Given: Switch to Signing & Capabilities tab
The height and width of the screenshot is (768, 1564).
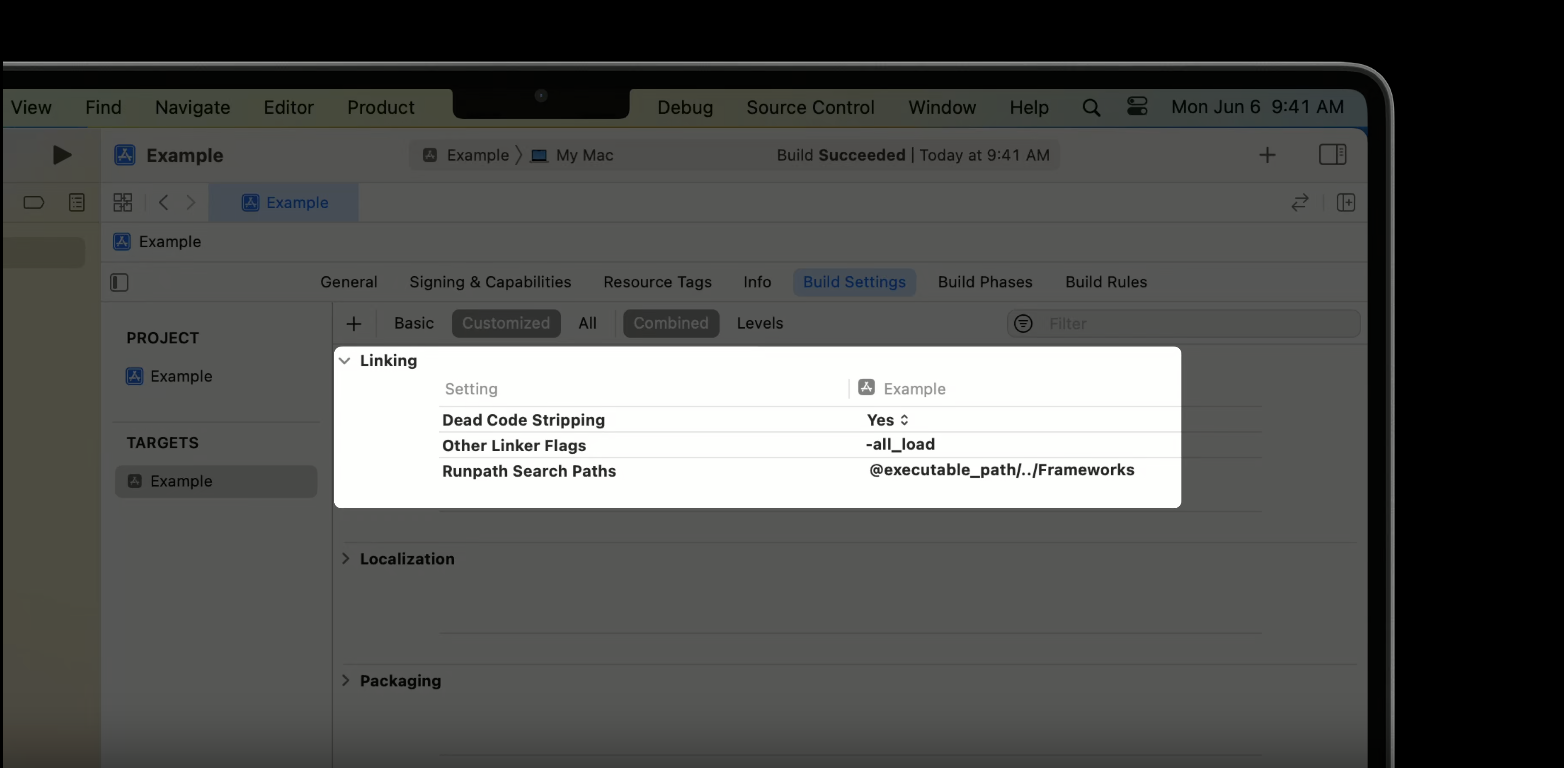Looking at the screenshot, I should pos(490,282).
